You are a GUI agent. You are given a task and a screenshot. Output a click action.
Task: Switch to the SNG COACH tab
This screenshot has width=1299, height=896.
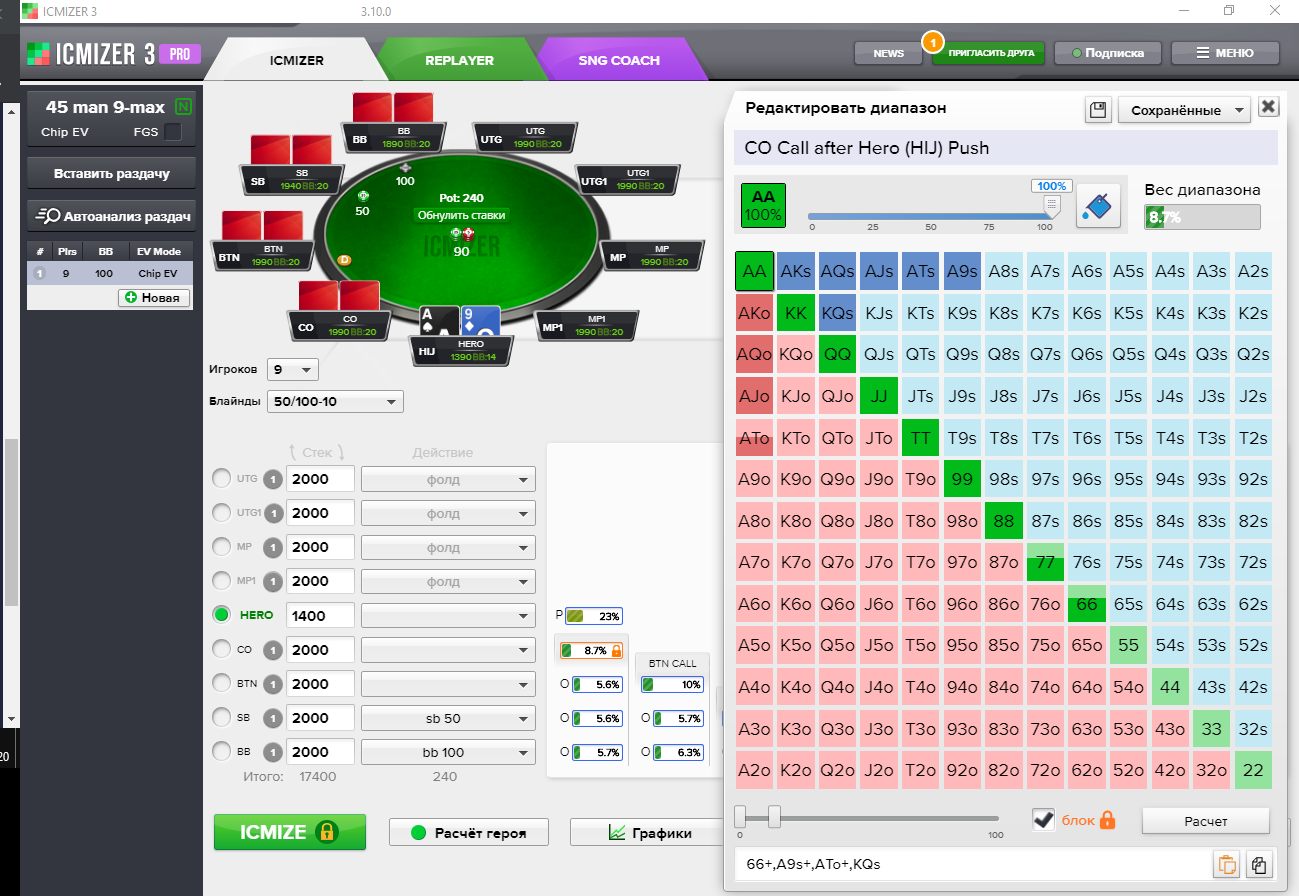(x=619, y=60)
